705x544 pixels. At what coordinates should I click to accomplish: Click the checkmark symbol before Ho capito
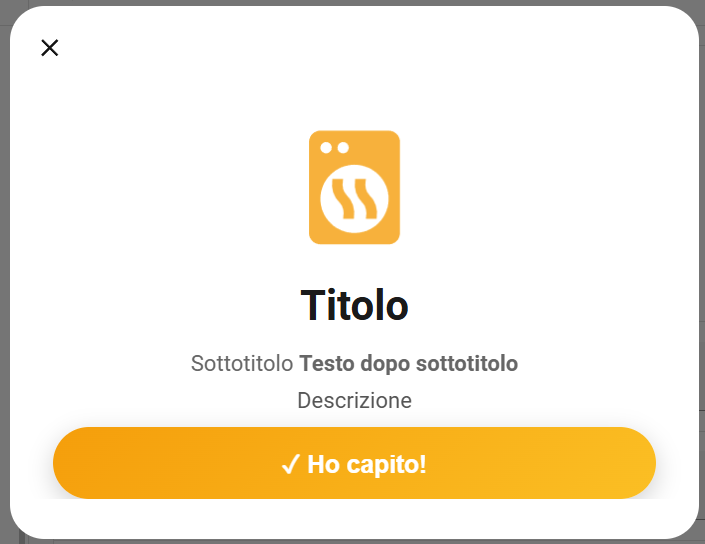click(290, 464)
